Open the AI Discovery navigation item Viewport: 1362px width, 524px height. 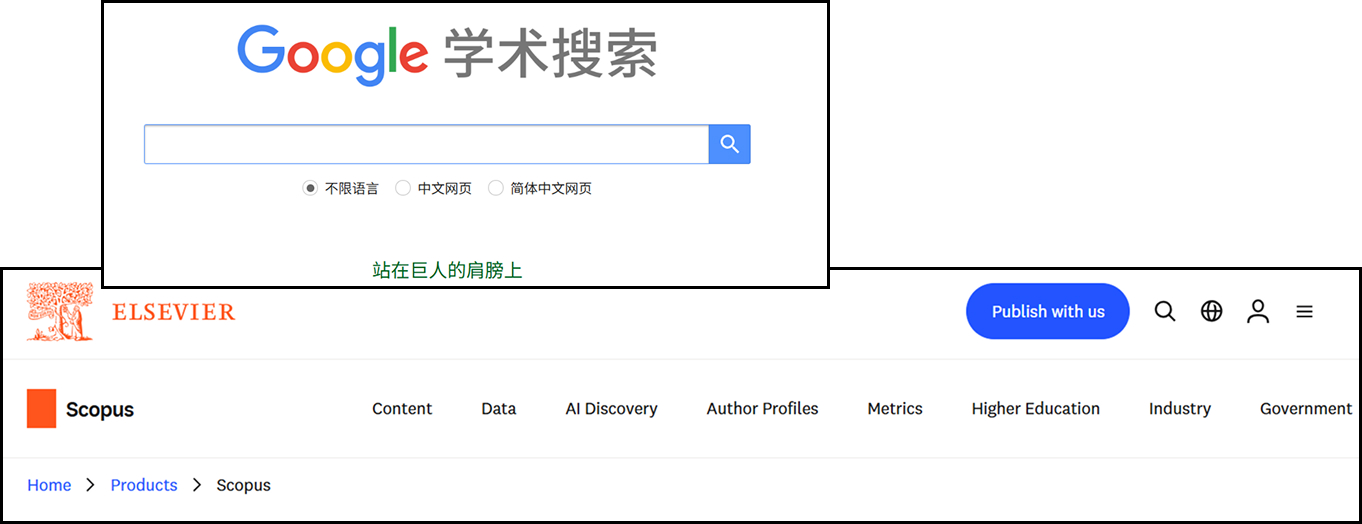pos(612,408)
